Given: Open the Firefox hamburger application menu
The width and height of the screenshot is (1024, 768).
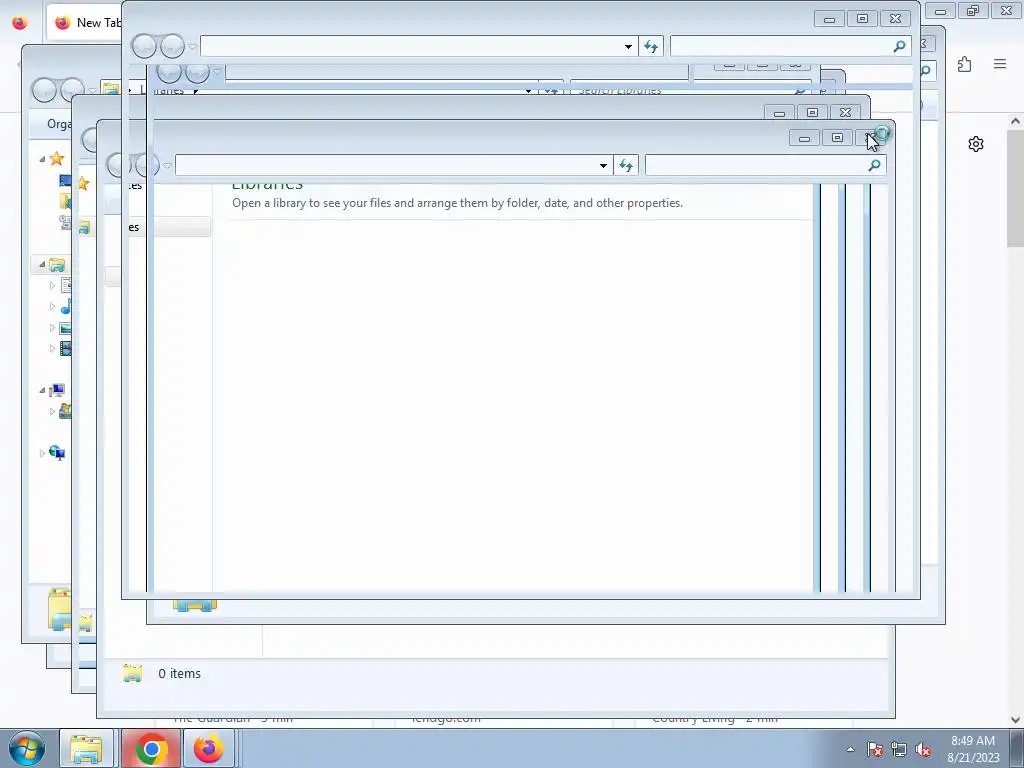Looking at the screenshot, I should click(1000, 64).
